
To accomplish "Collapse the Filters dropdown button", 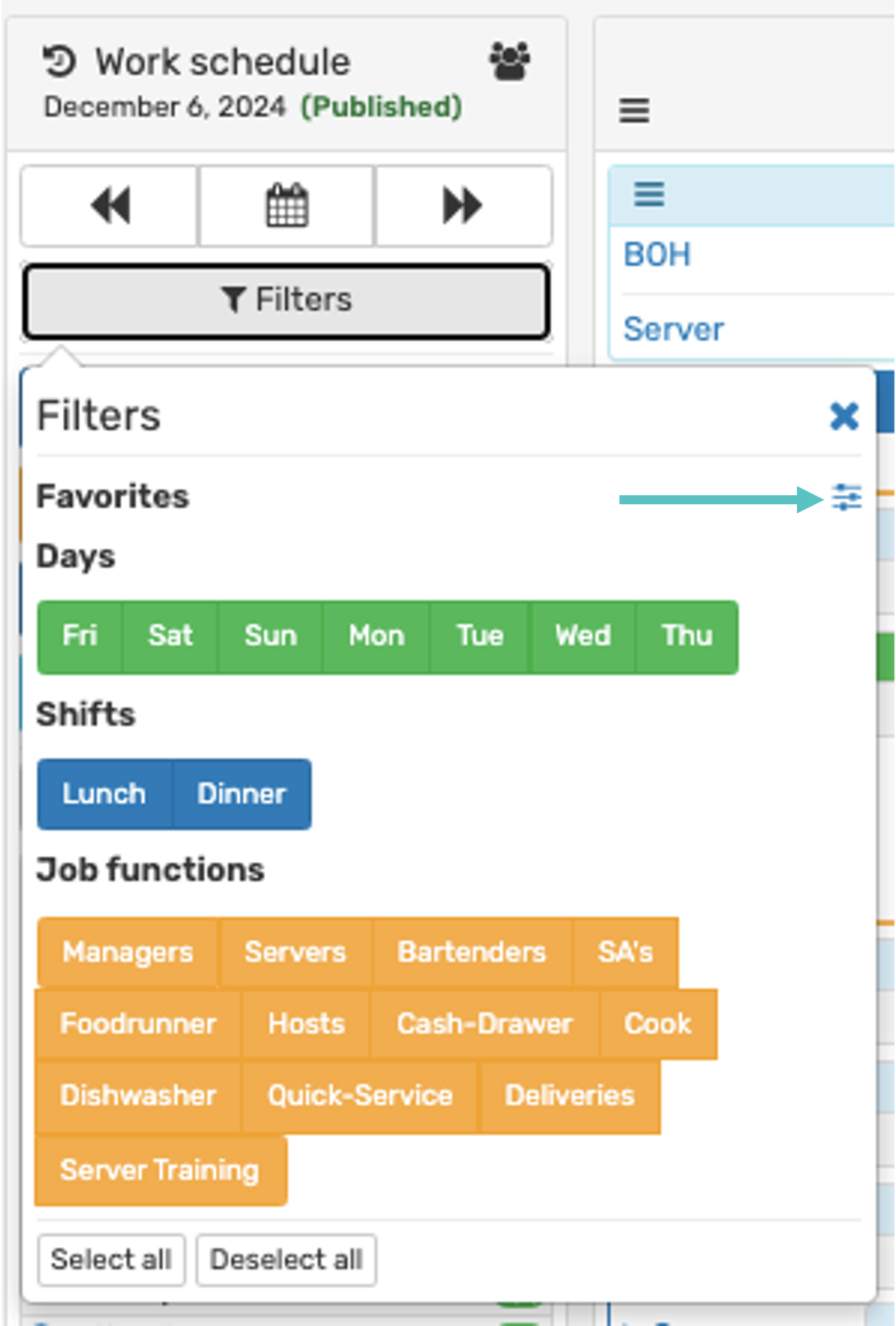I will (287, 301).
